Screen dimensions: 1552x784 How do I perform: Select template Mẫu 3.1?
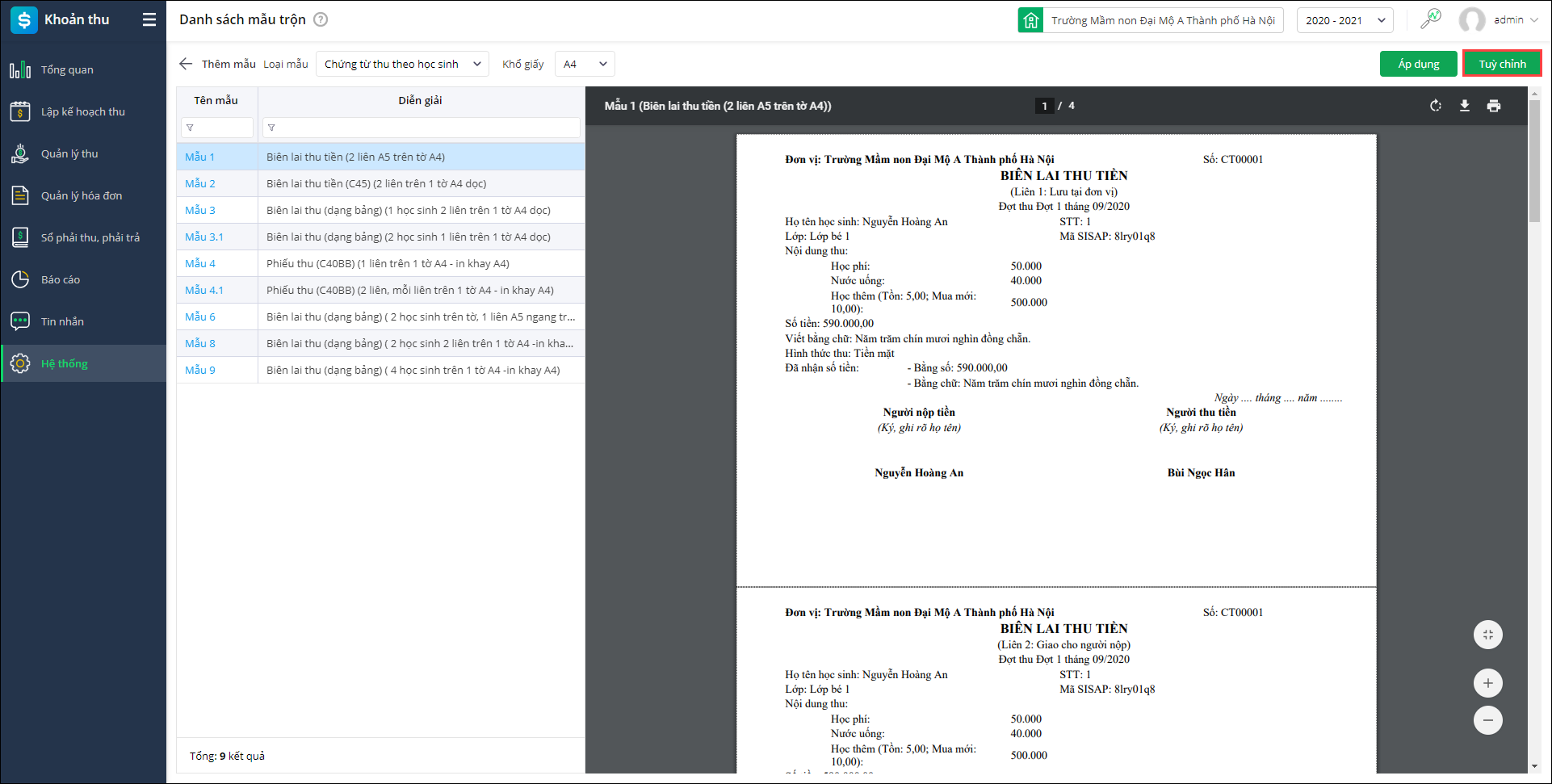[x=203, y=237]
